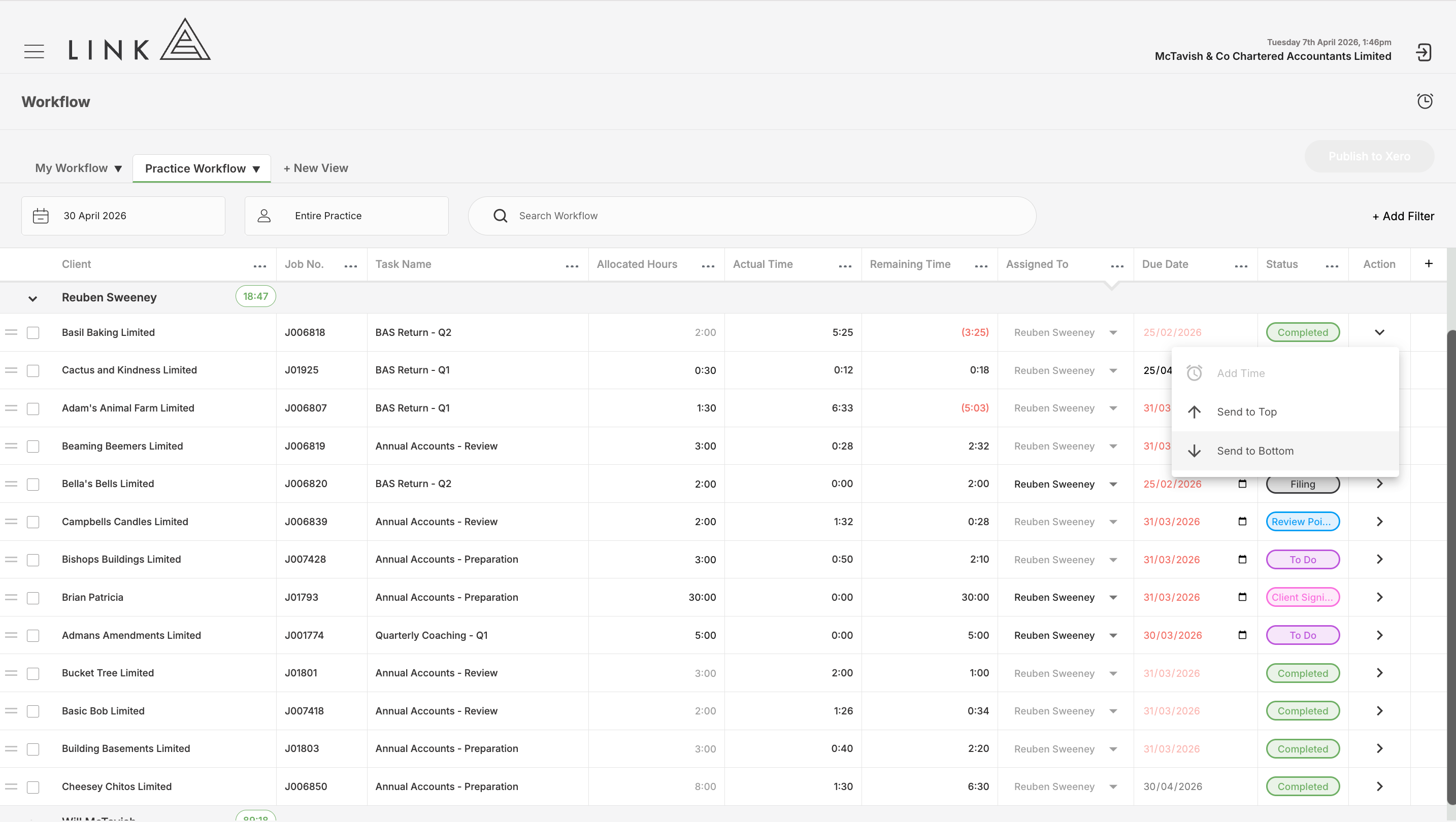
Task: Open date picker icon for Brian Patricia row
Action: (1242, 597)
